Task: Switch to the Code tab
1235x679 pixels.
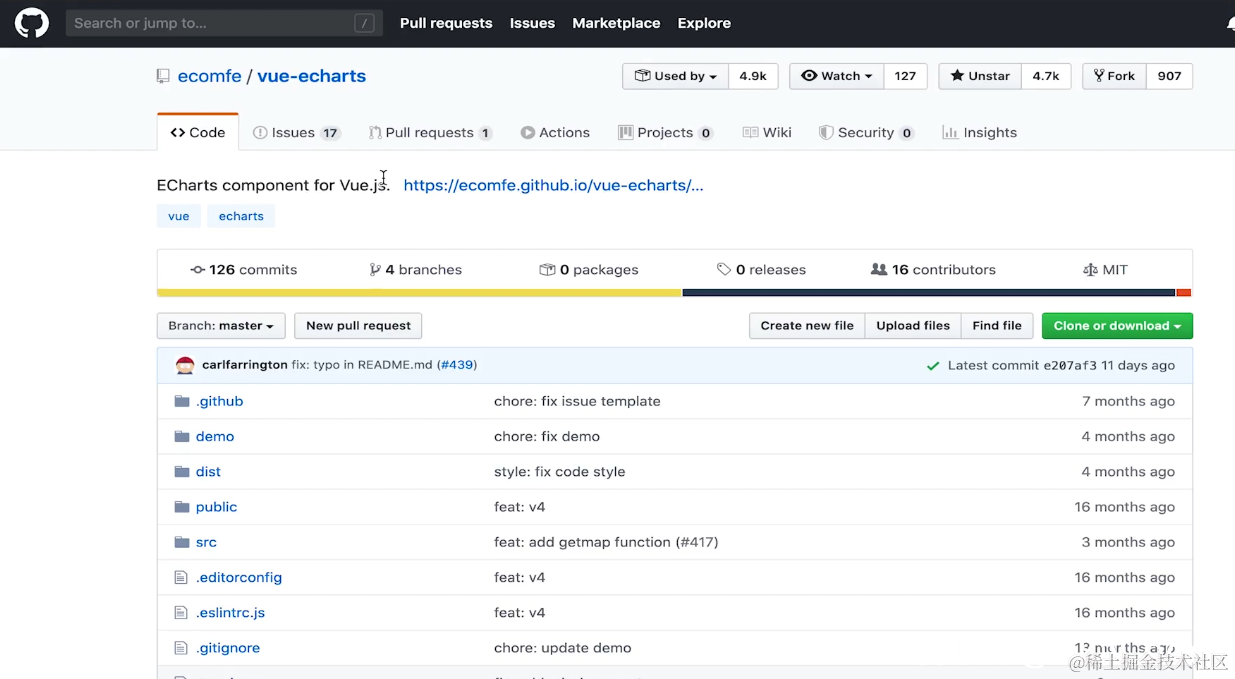Action: [198, 133]
